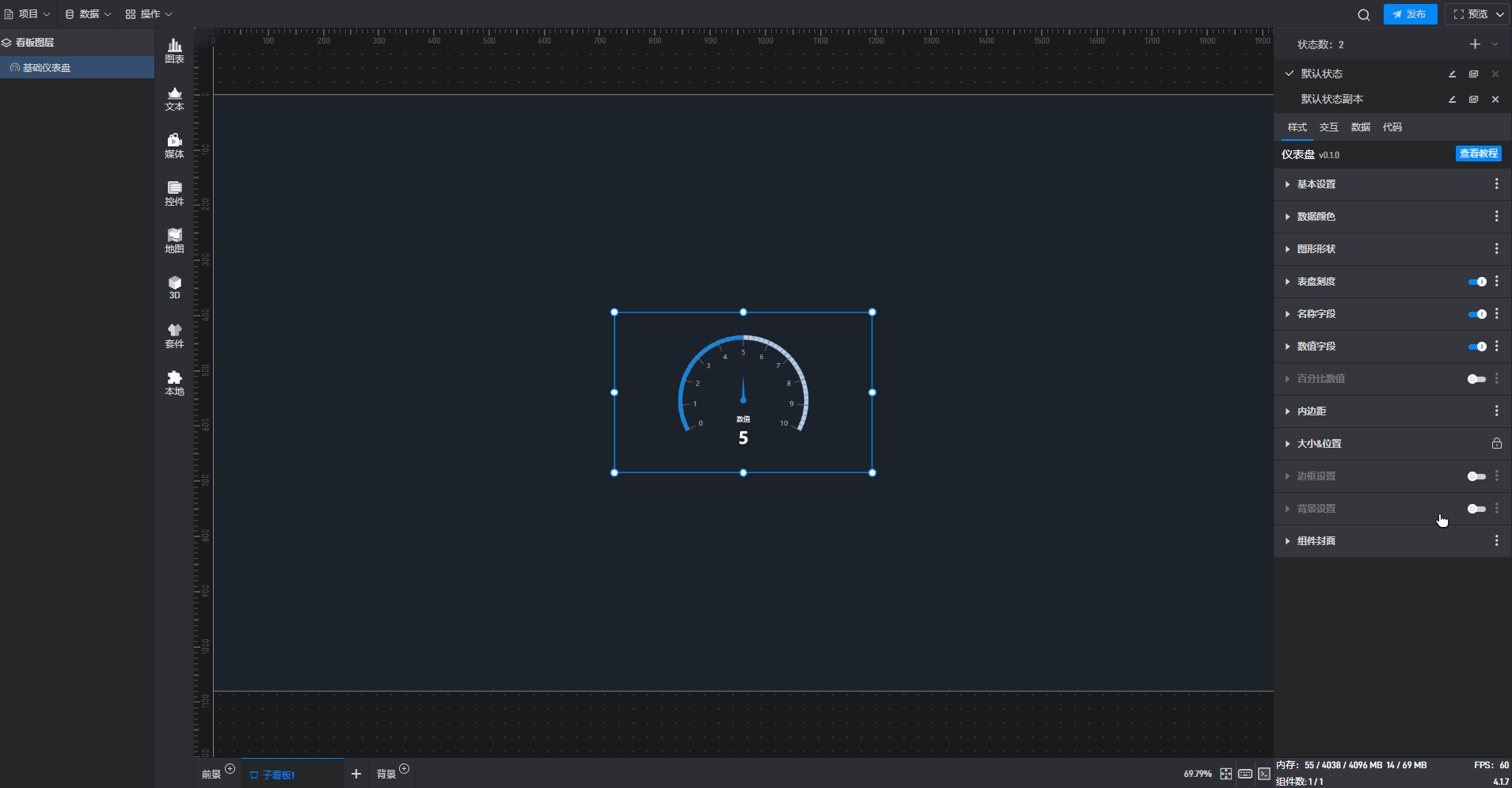Expand the 基本设置 section
Image resolution: width=1512 pixels, height=788 pixels.
(1316, 184)
